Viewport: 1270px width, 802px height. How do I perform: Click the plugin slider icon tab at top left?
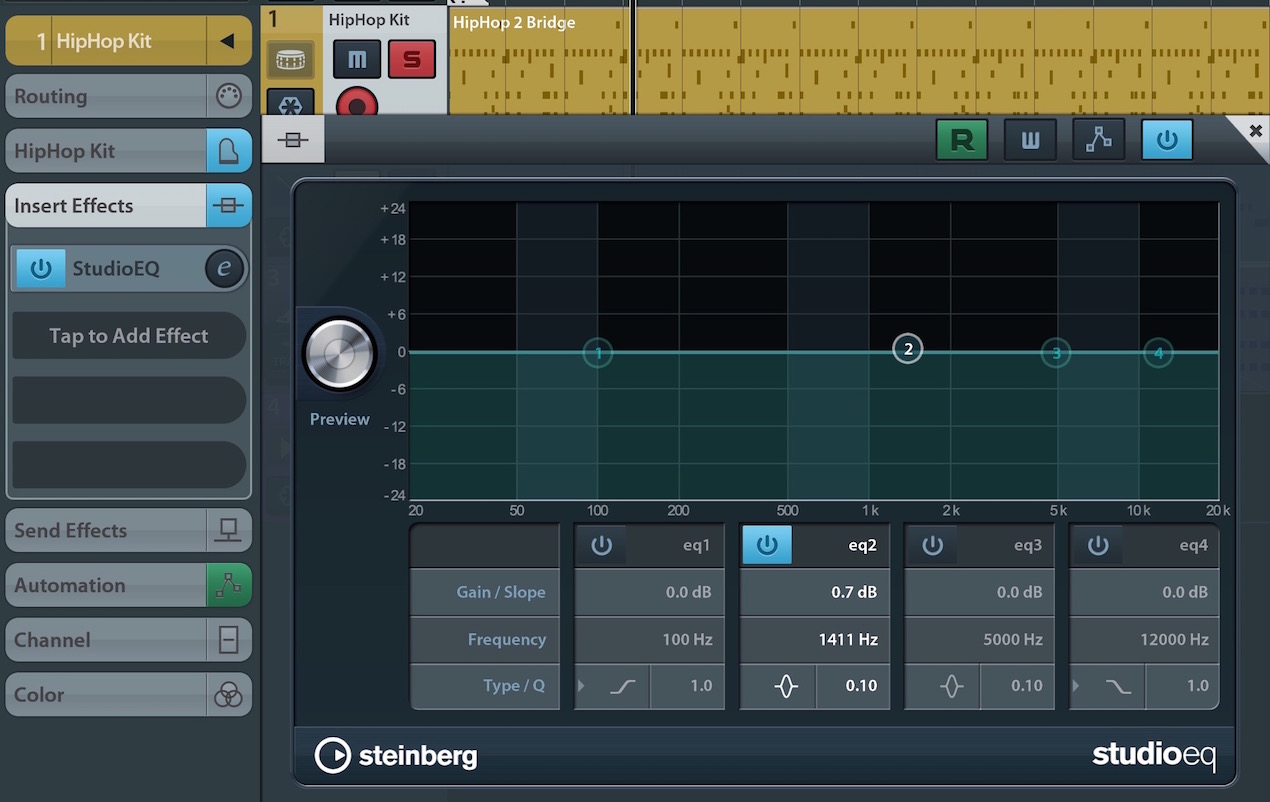pyautogui.click(x=293, y=140)
